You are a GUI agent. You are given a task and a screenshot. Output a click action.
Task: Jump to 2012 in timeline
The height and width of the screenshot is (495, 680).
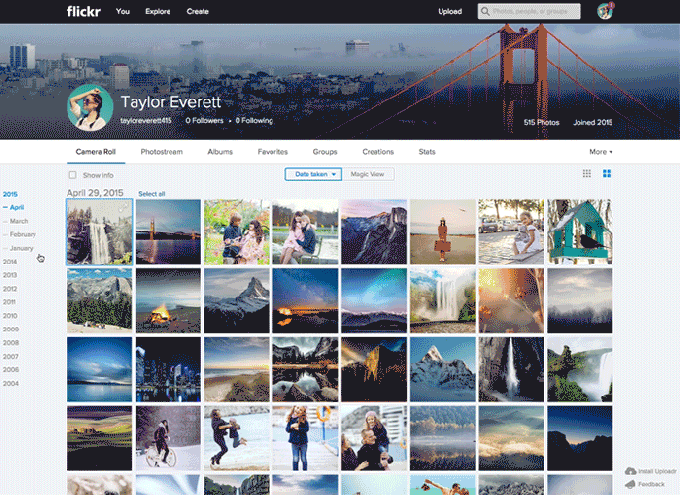10,289
